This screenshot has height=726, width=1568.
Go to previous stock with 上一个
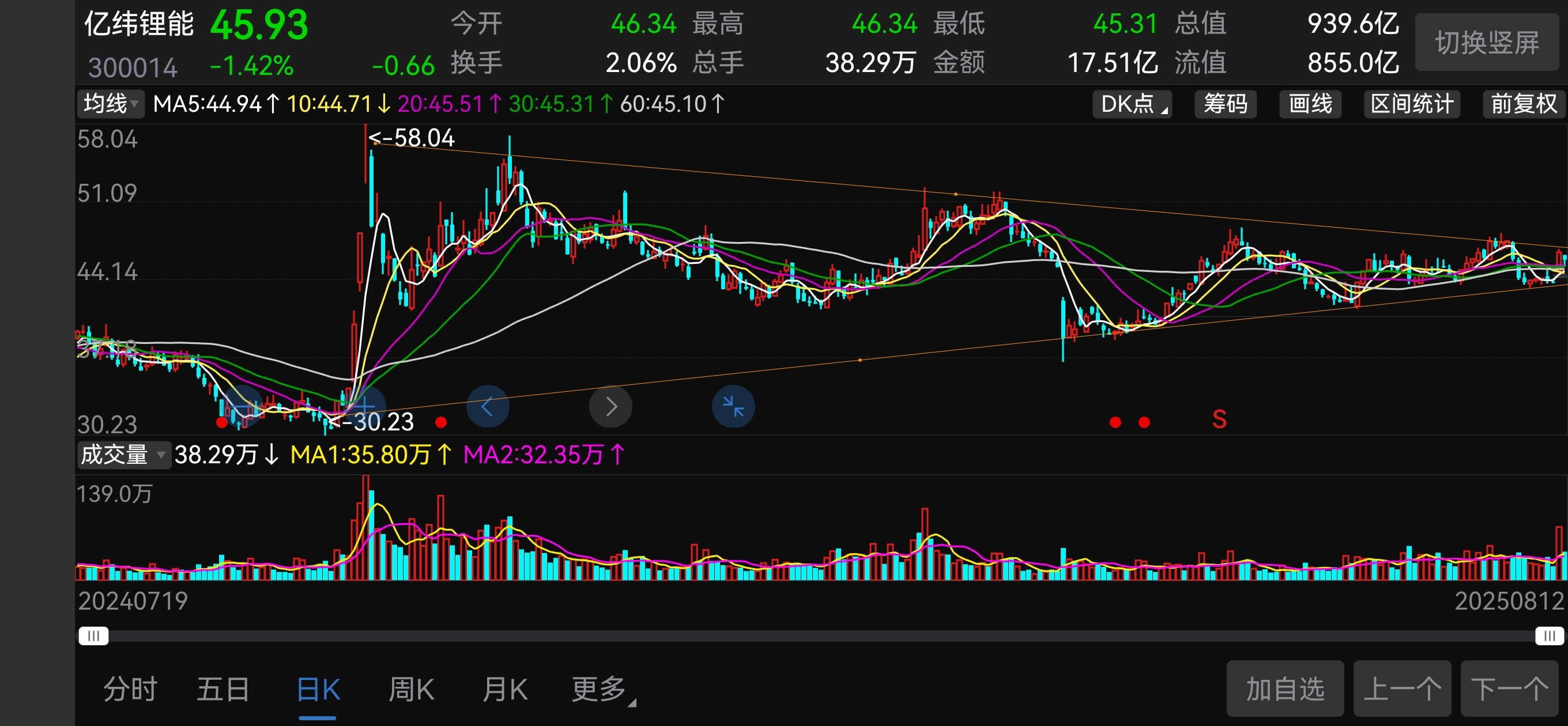click(x=1403, y=689)
